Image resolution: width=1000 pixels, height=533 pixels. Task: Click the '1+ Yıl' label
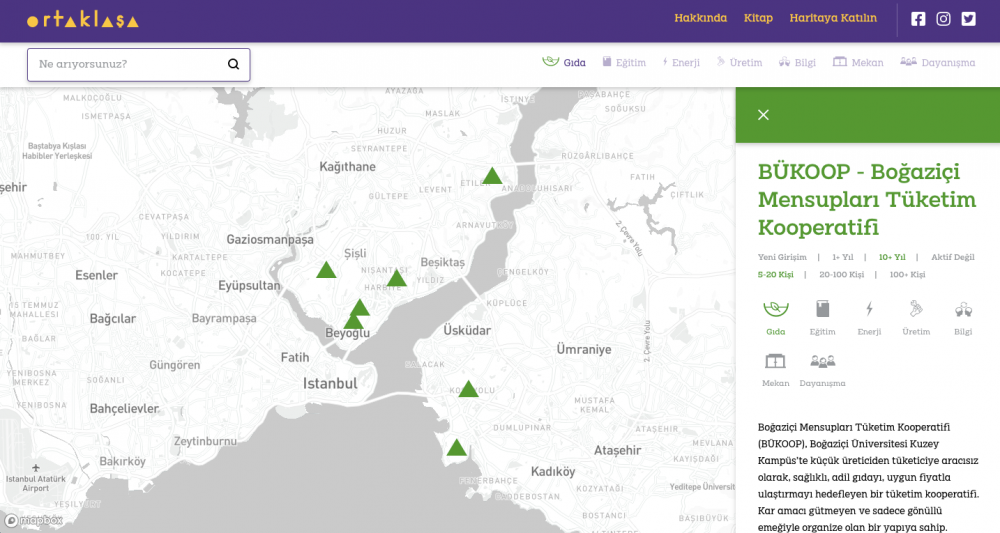tap(842, 257)
